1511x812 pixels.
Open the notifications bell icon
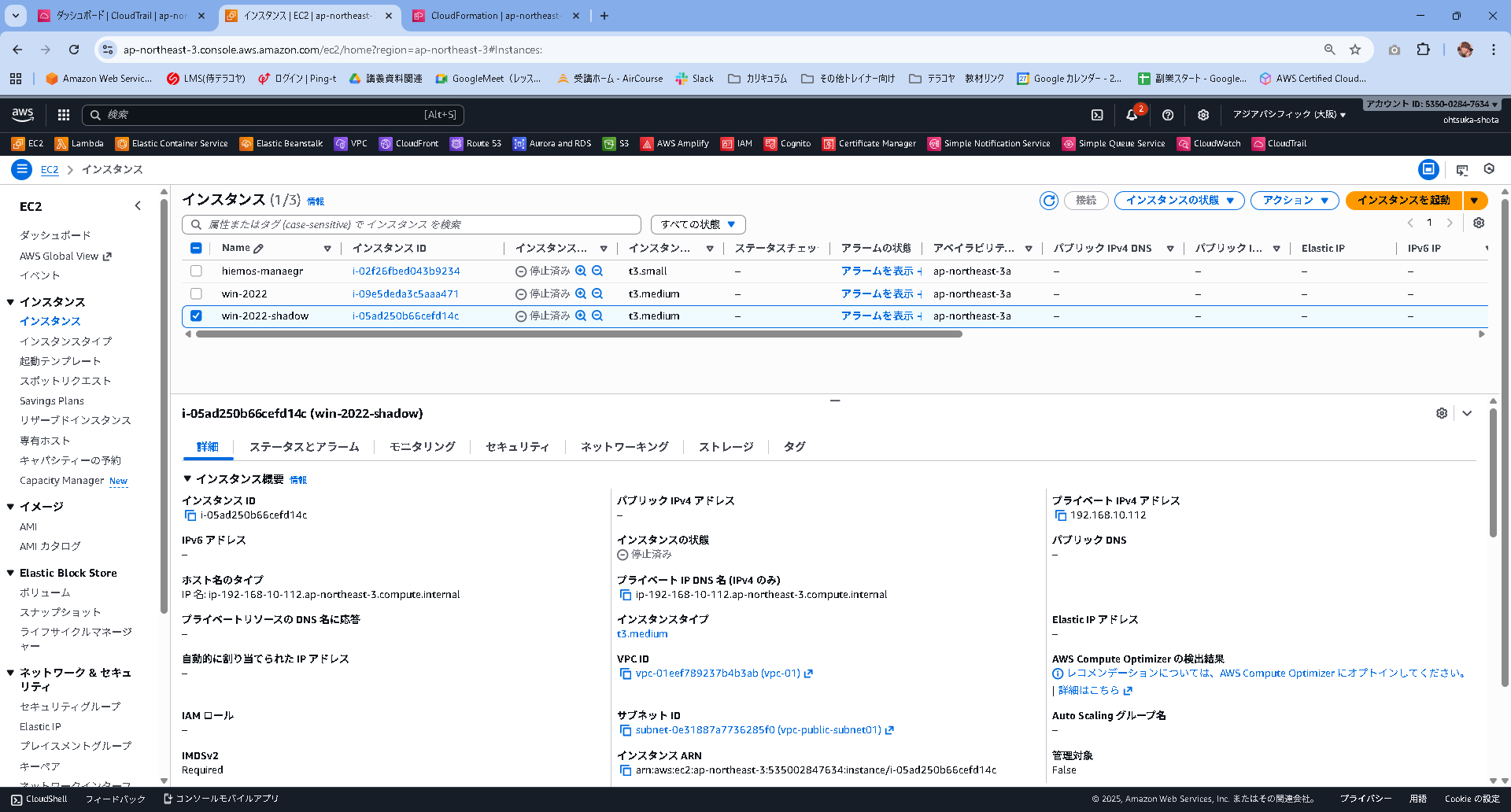tap(1132, 115)
